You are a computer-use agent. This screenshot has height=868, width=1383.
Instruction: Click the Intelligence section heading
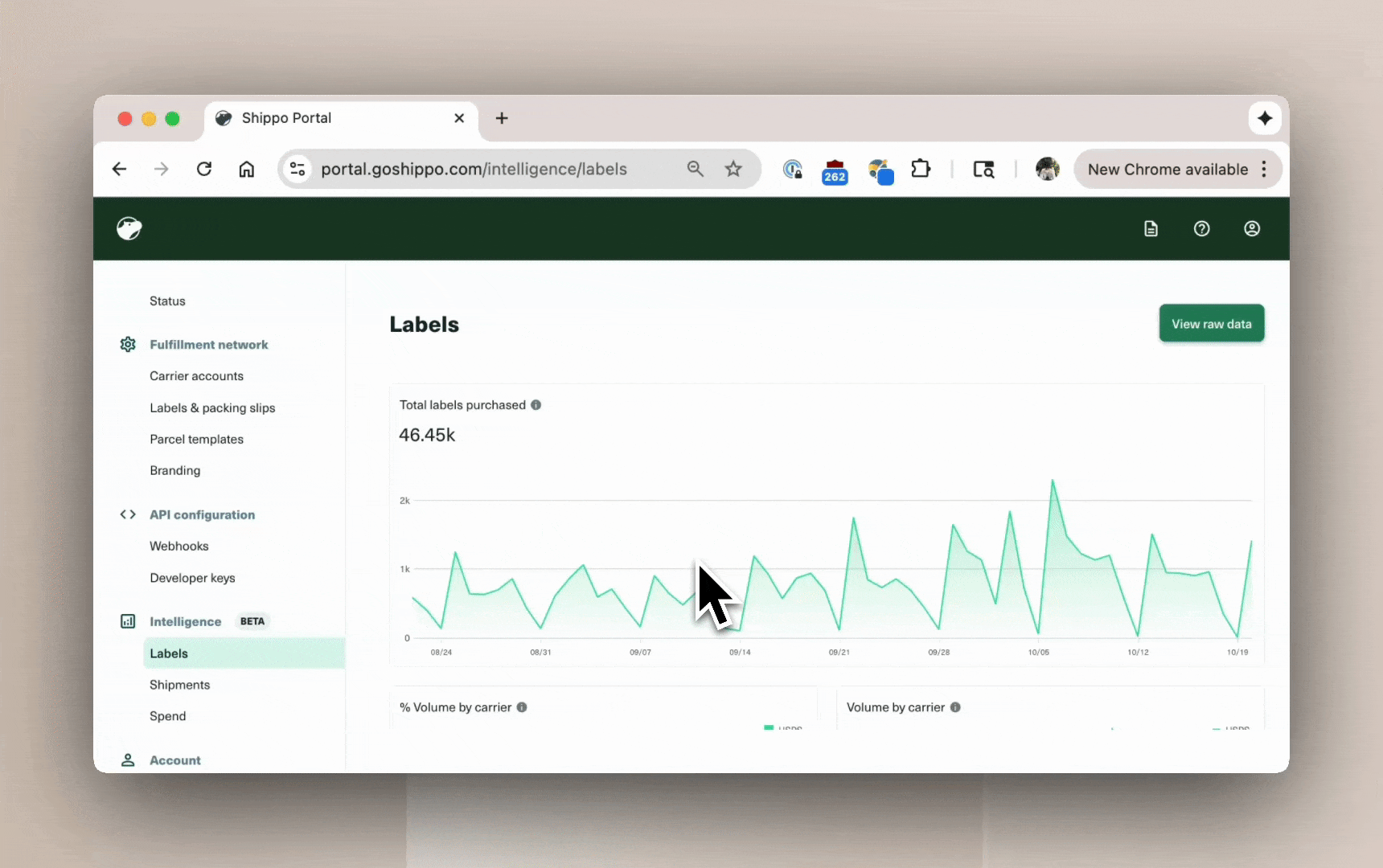tap(185, 621)
